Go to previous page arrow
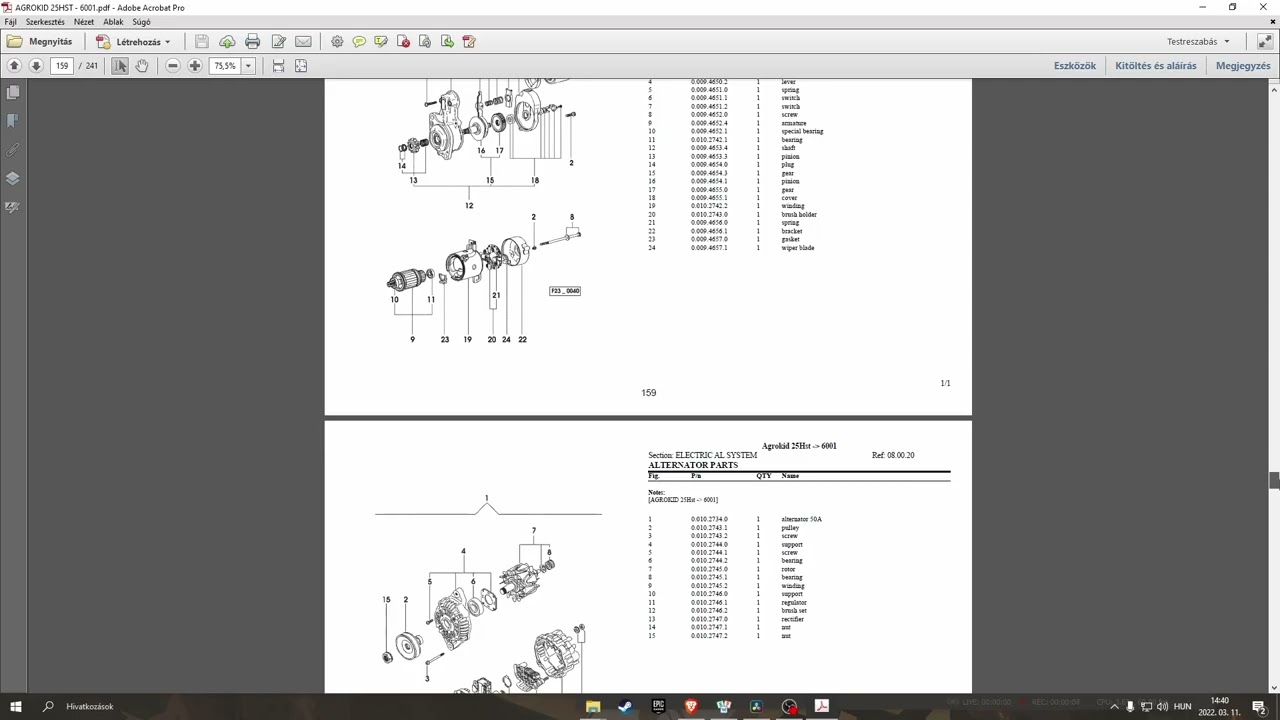 (x=14, y=66)
